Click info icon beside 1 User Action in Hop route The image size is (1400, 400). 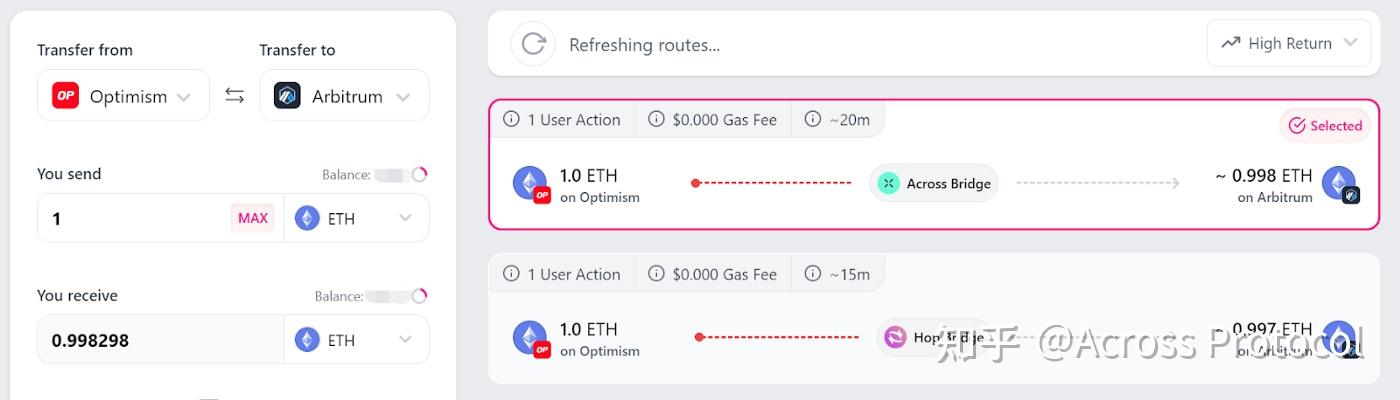click(511, 274)
